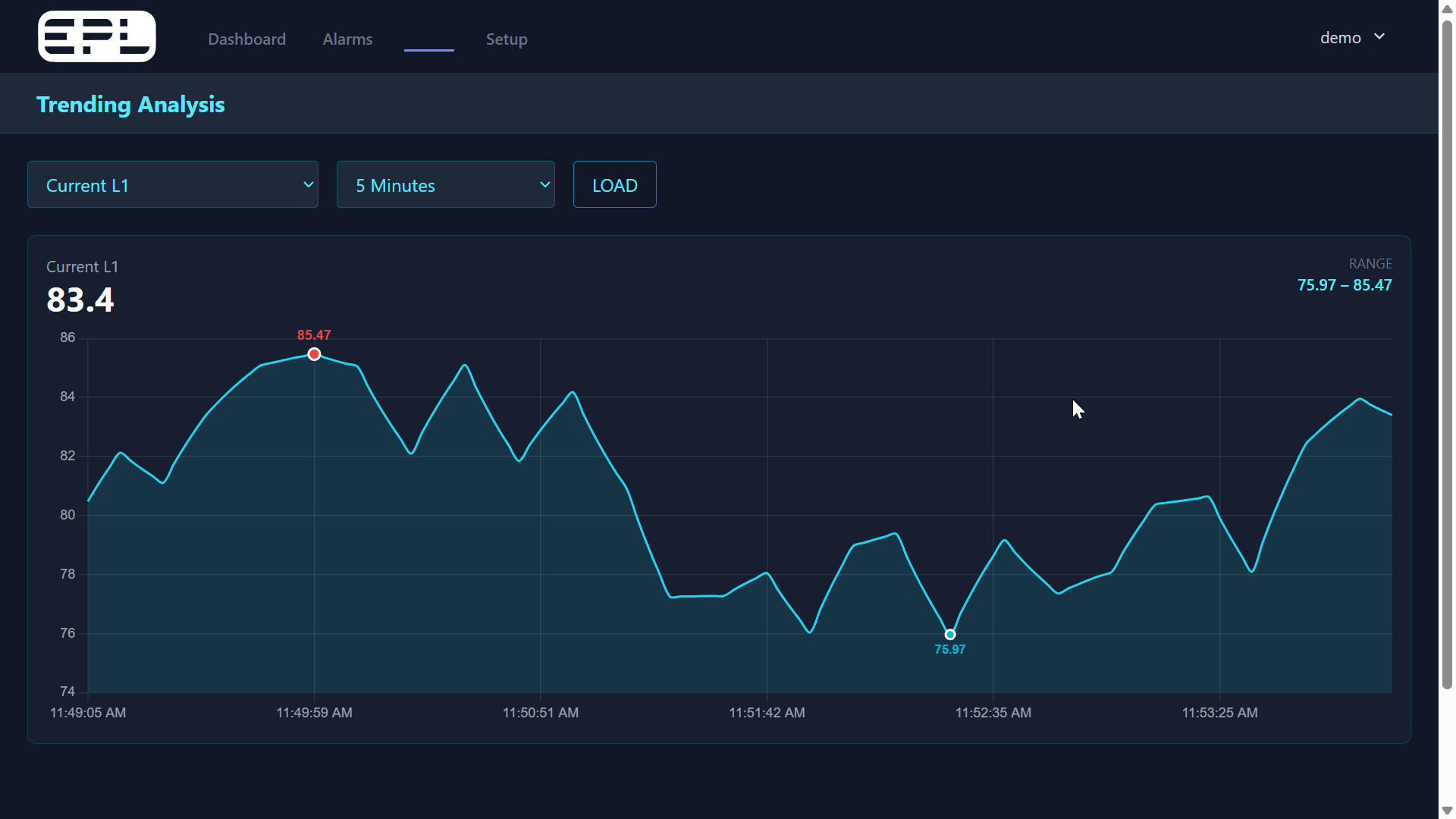Open the Current L1 parameter dropdown

pos(173,184)
